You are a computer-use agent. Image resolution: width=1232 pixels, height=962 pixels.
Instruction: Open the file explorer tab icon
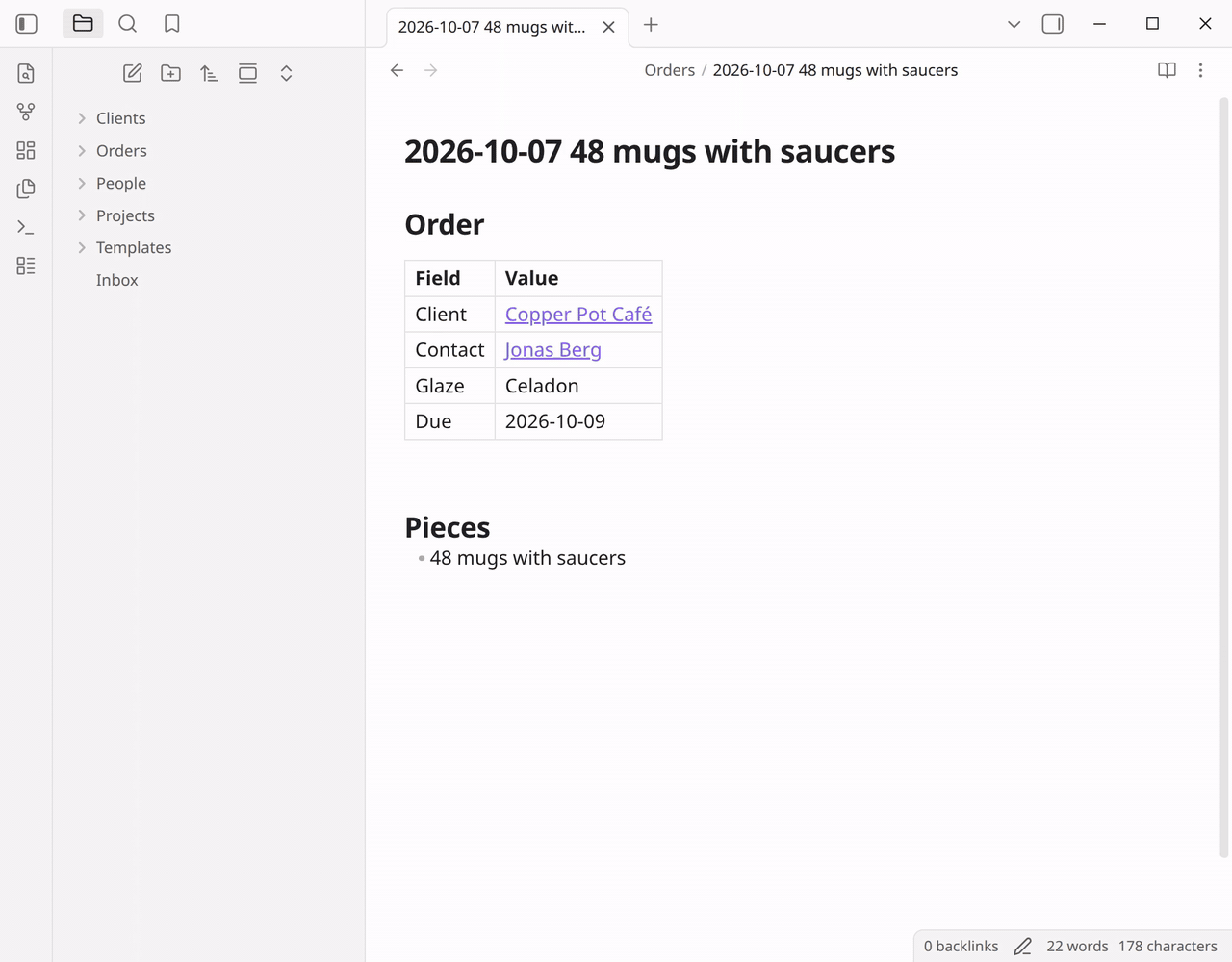(83, 24)
